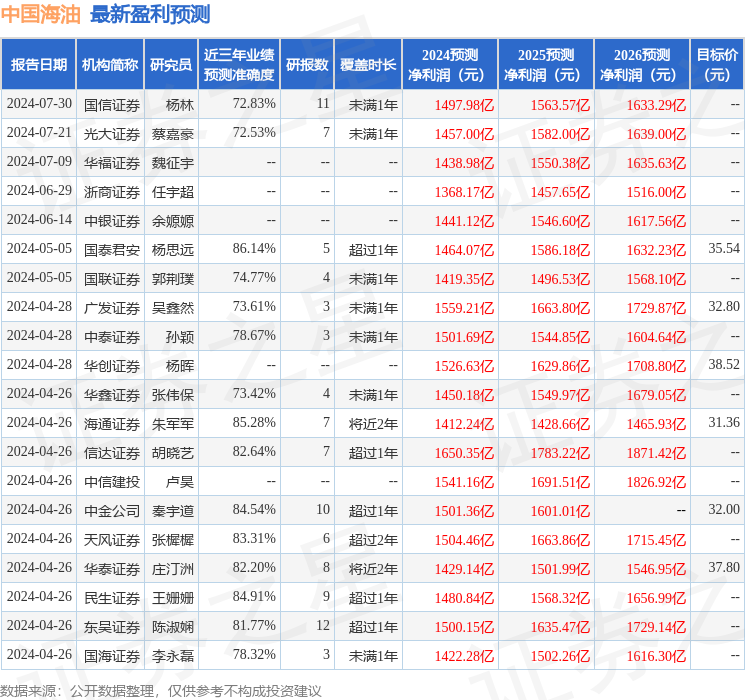Click target price 32.80
This screenshot has width=745, height=700.
[724, 307]
